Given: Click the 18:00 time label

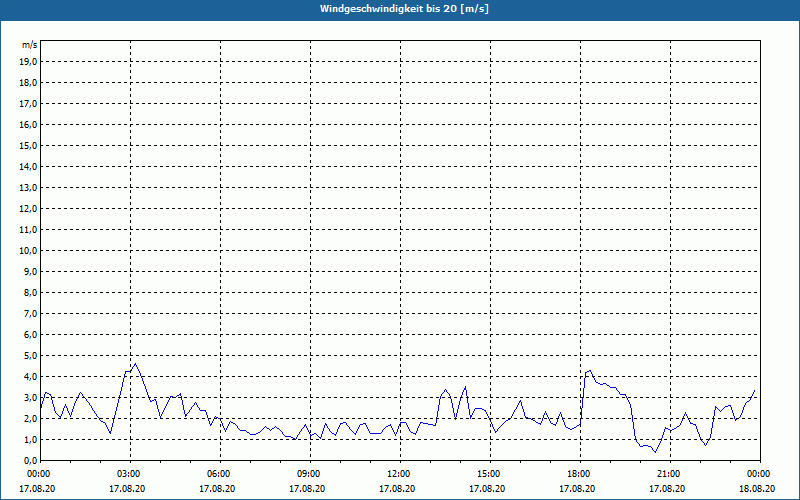Looking at the screenshot, I should pyautogui.click(x=580, y=474).
